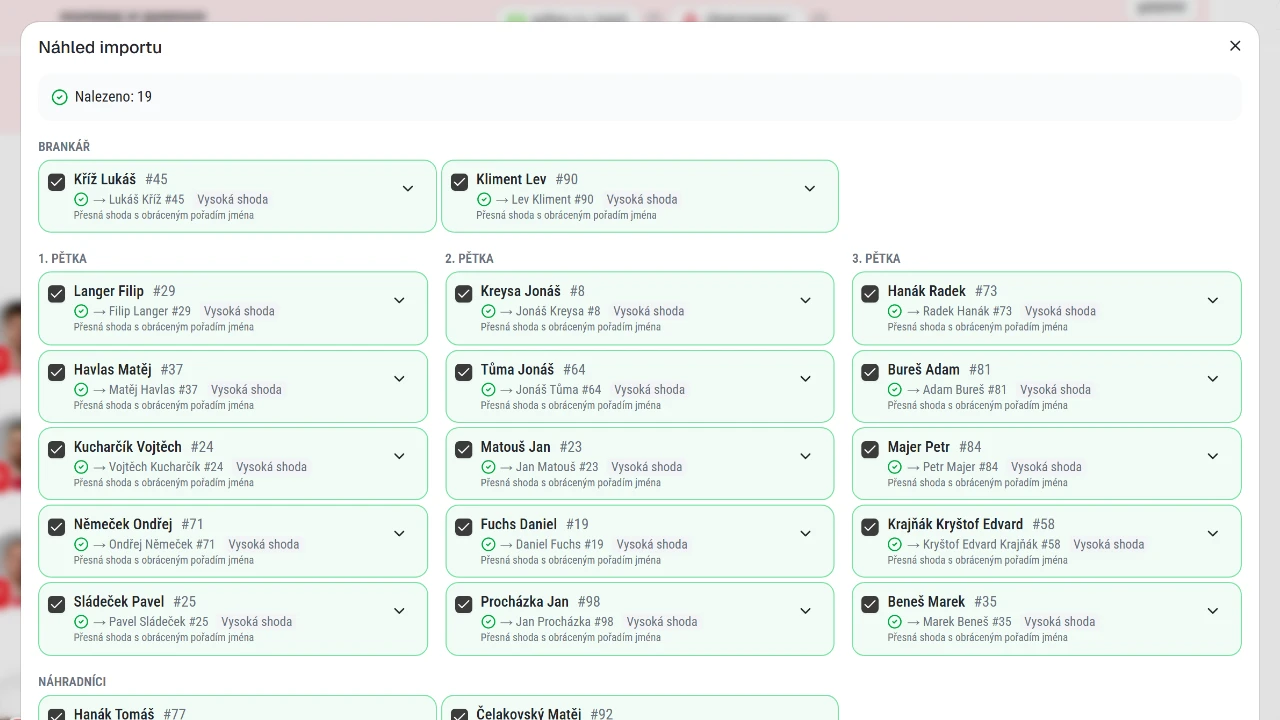Uncheck the Beneš Marek checkbox
1280x720 pixels.
coord(871,604)
